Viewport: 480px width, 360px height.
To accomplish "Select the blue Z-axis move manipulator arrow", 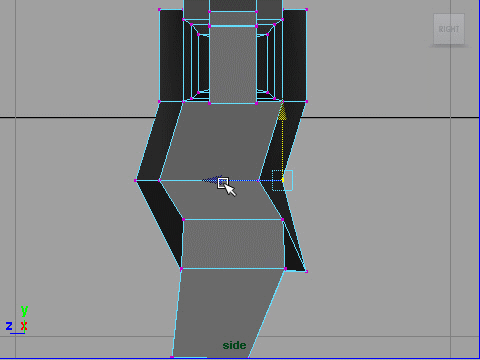I will click(210, 180).
